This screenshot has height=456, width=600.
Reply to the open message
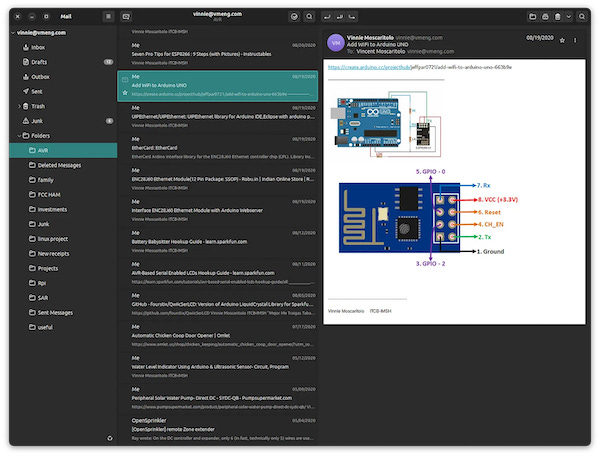pyautogui.click(x=327, y=17)
